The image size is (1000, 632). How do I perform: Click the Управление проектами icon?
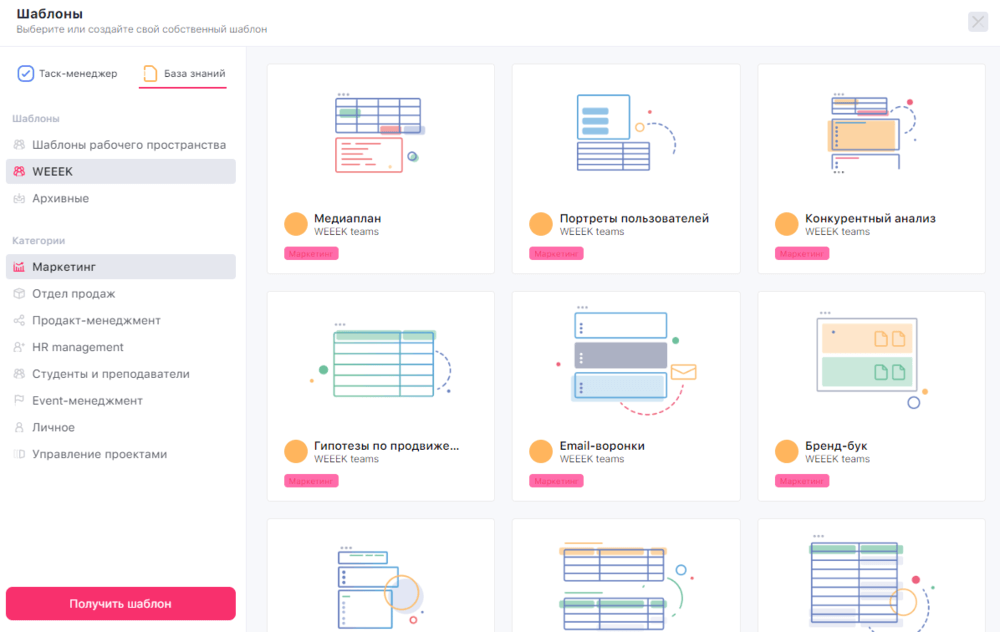pyautogui.click(x=19, y=454)
